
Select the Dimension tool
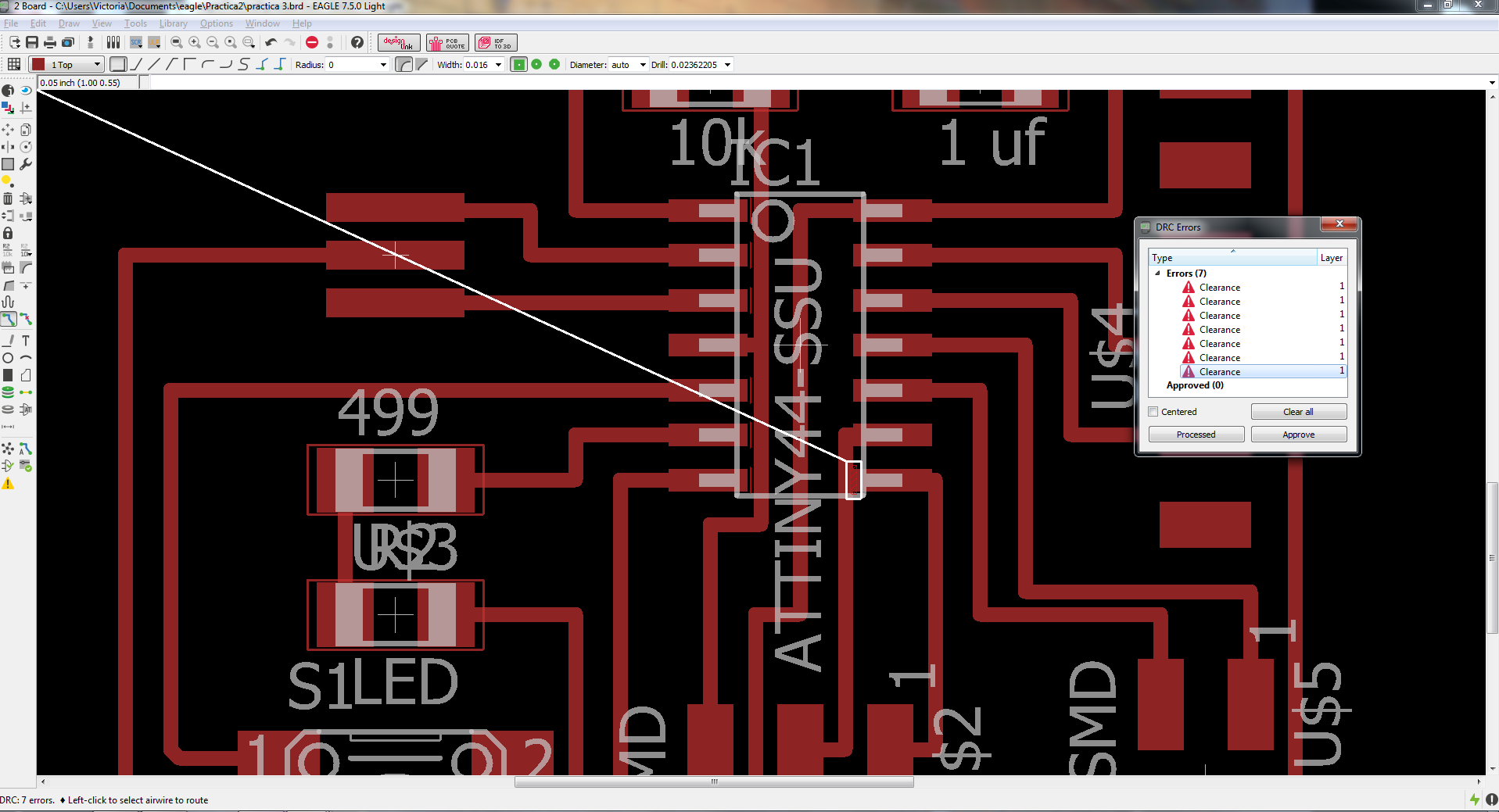coord(8,427)
